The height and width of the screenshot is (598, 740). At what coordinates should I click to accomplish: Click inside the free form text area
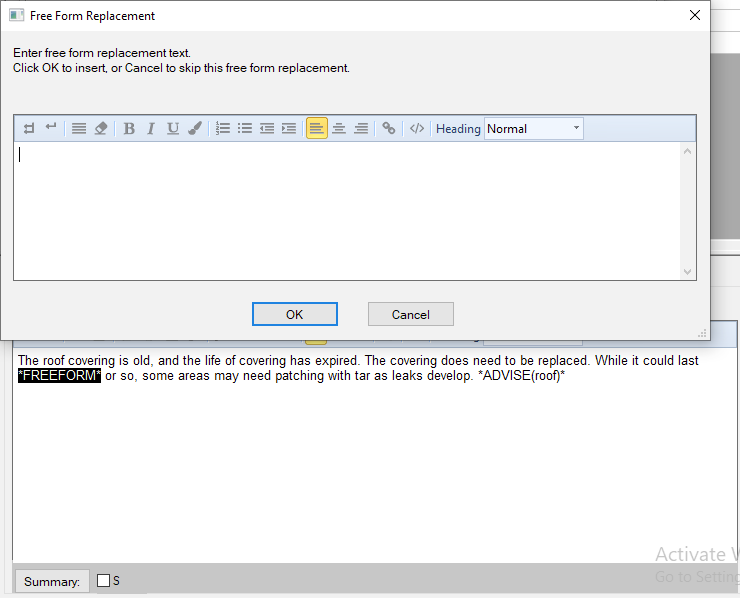pyautogui.click(x=347, y=210)
